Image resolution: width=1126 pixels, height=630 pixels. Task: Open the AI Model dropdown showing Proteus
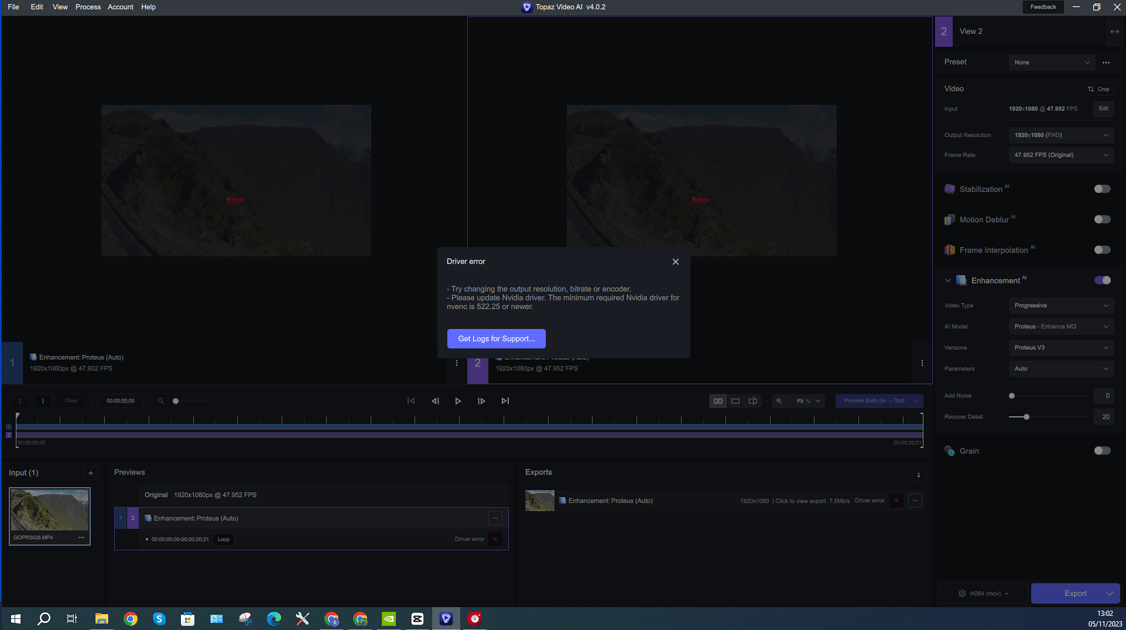[1060, 326]
